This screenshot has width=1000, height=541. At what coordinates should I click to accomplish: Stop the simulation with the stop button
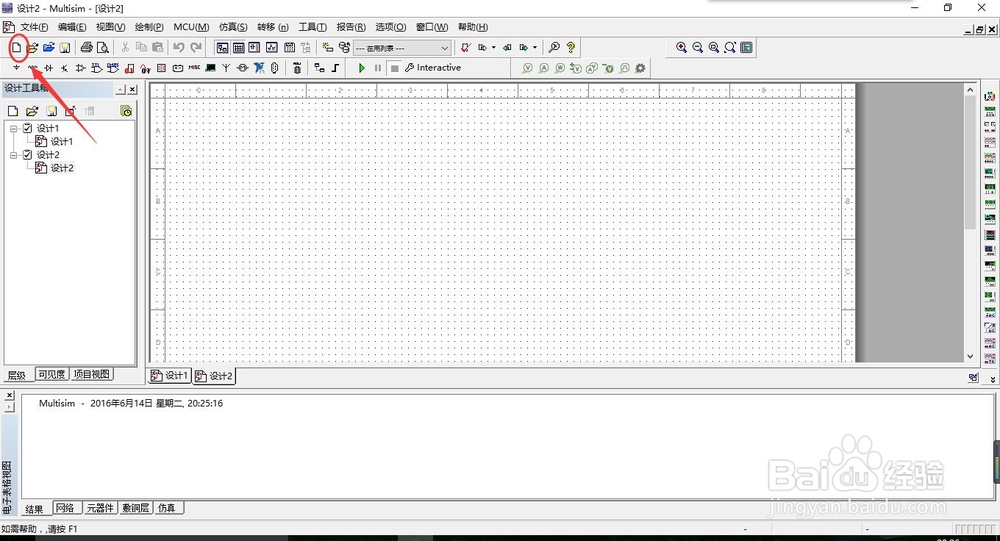point(395,68)
